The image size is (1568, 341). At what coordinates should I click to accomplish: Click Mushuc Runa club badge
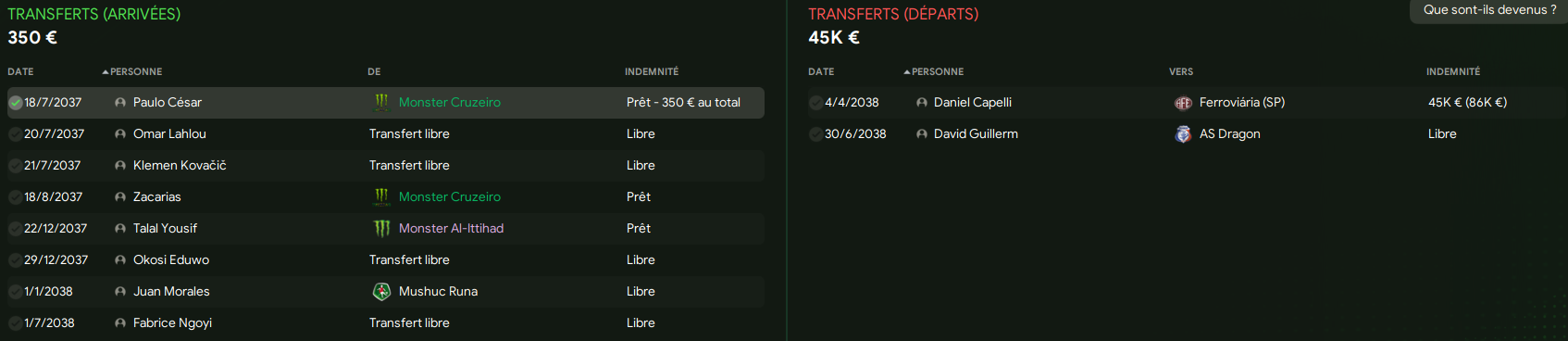381,291
